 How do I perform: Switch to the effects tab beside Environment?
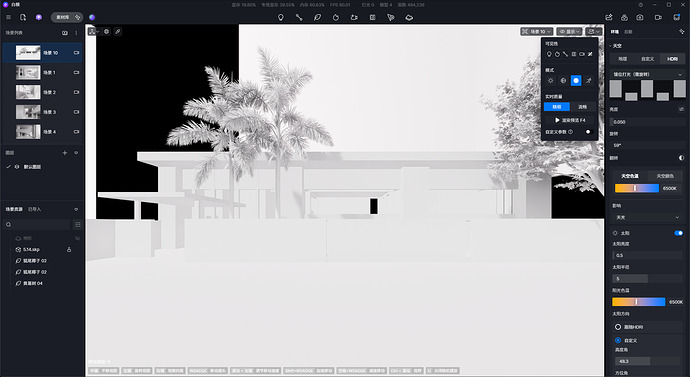(x=628, y=32)
